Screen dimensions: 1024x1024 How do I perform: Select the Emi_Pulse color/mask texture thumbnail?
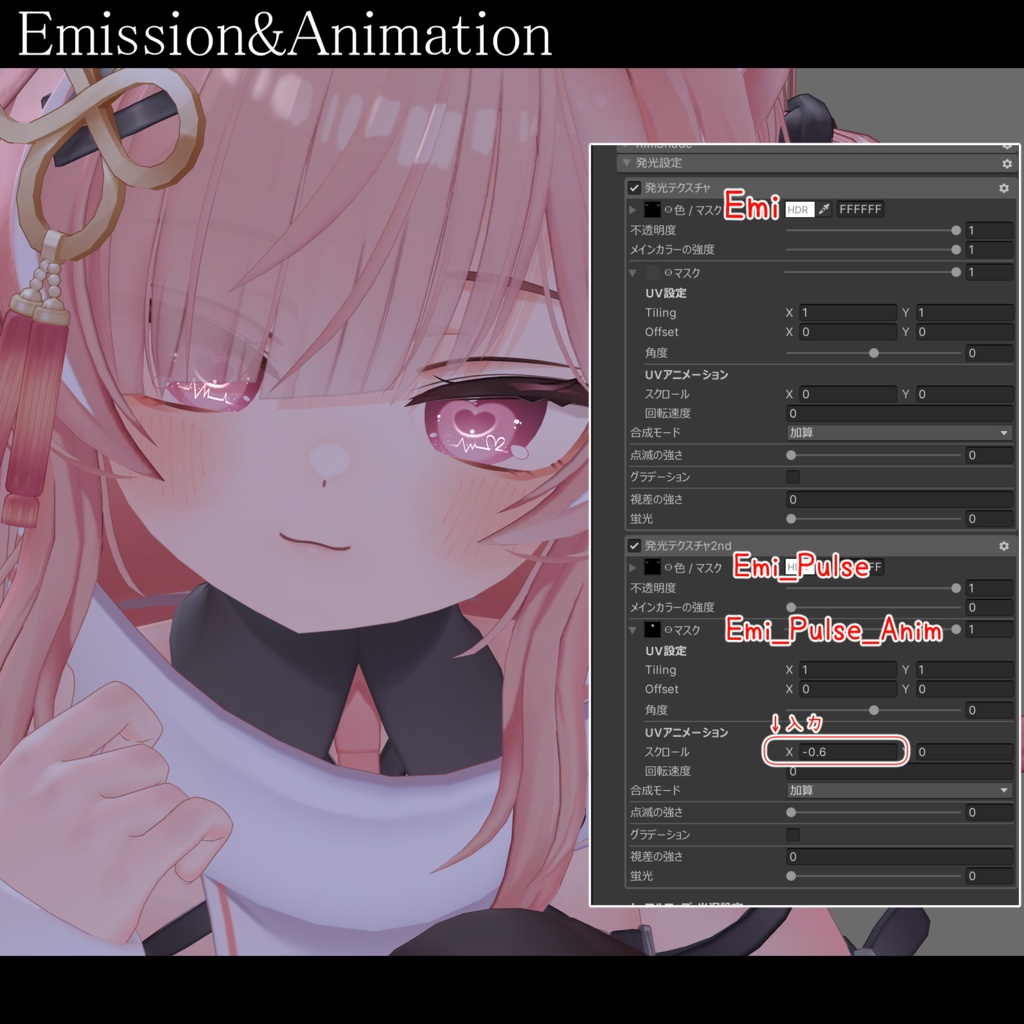[651, 567]
